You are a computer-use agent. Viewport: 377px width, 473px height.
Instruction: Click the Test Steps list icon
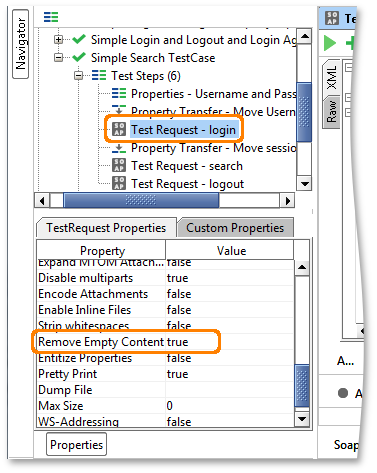point(99,75)
